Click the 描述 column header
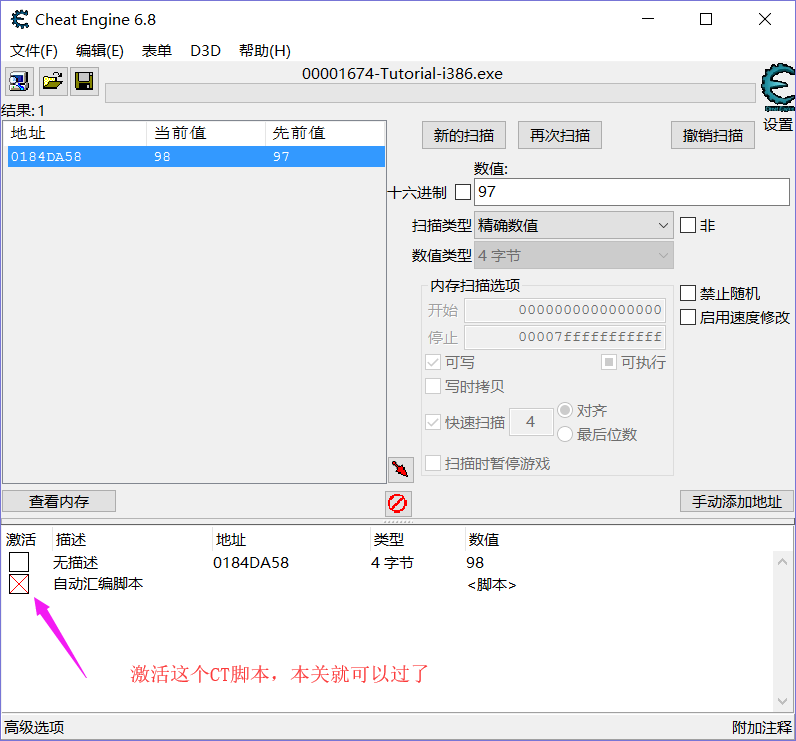The image size is (796, 741). pos(71,540)
